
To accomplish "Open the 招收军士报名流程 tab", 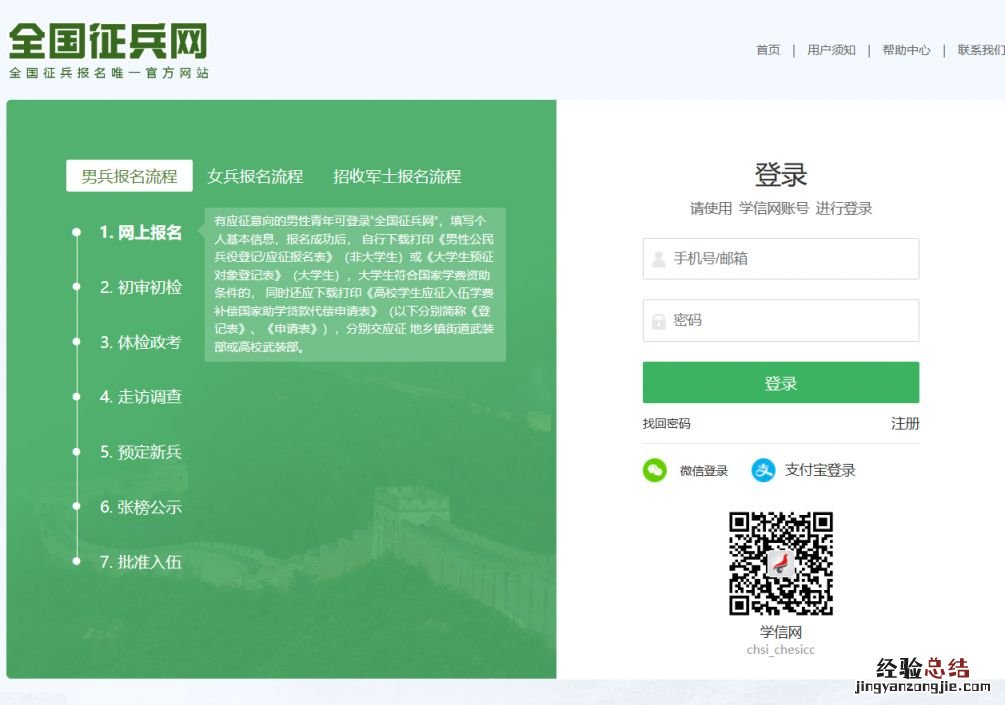I will pyautogui.click(x=397, y=176).
